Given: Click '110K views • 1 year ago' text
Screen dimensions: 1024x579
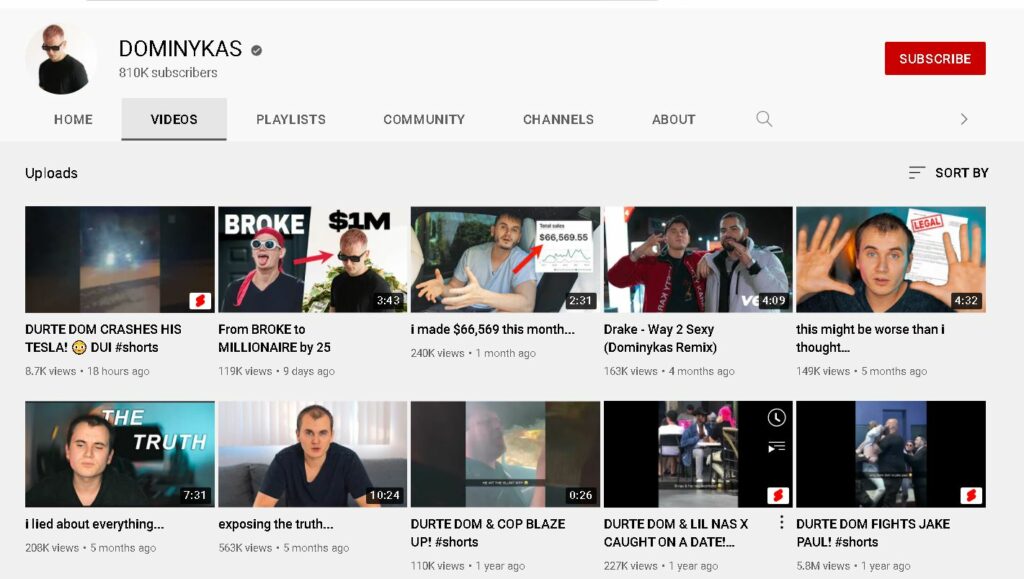Looking at the screenshot, I should [468, 565].
